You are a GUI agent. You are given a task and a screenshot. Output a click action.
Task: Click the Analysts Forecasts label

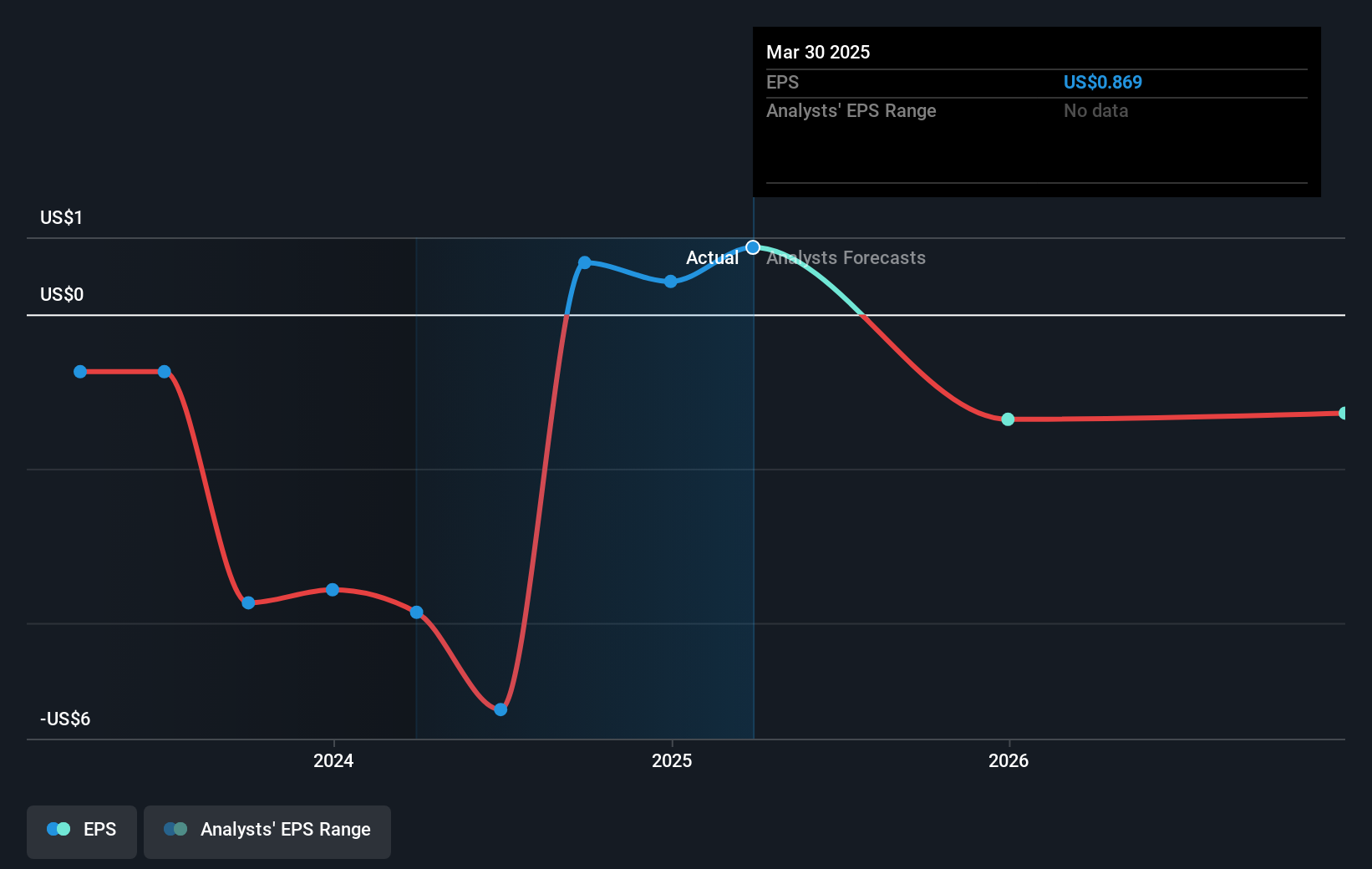[846, 258]
